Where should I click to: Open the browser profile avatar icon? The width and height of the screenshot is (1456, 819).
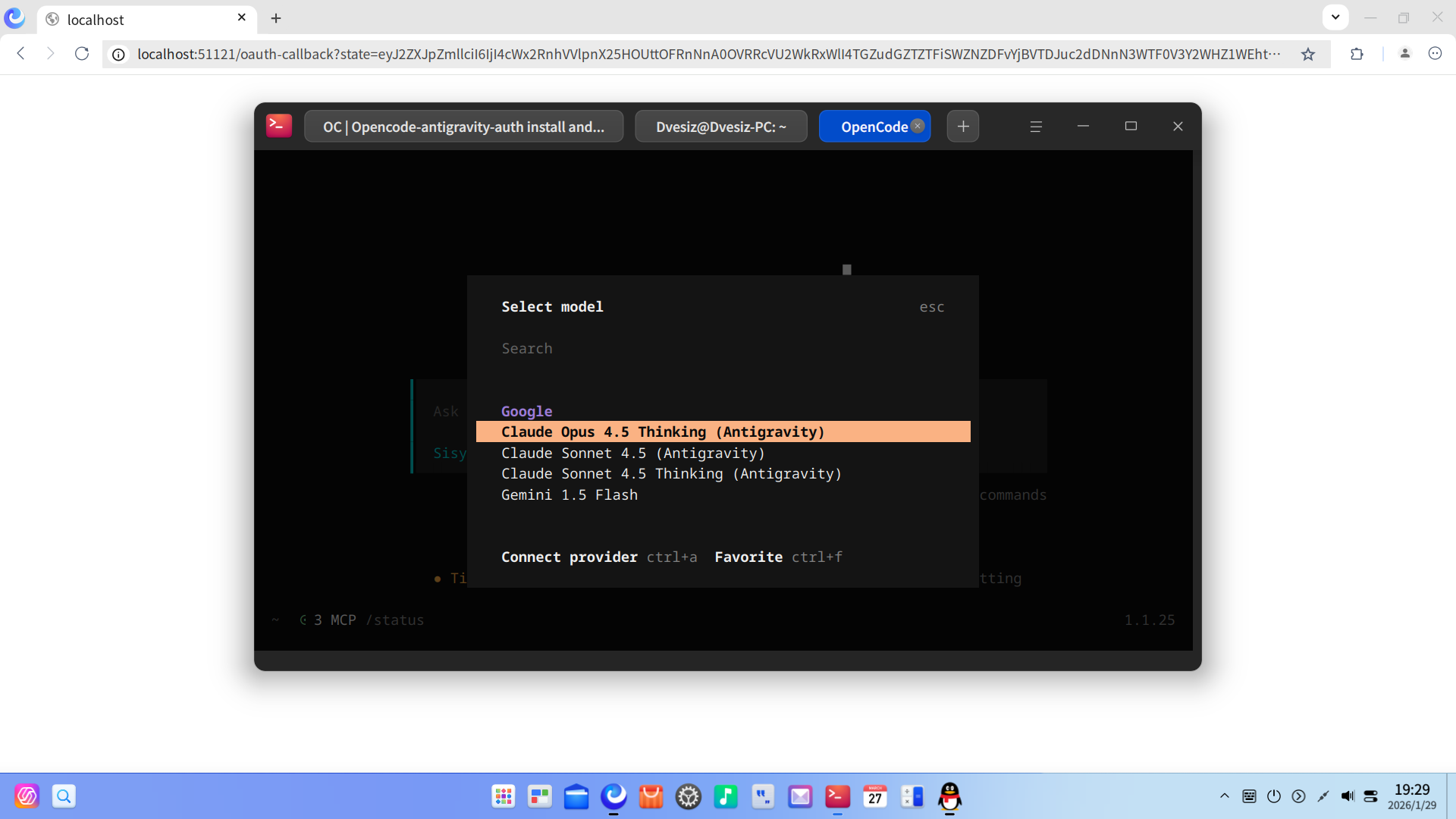click(1405, 54)
